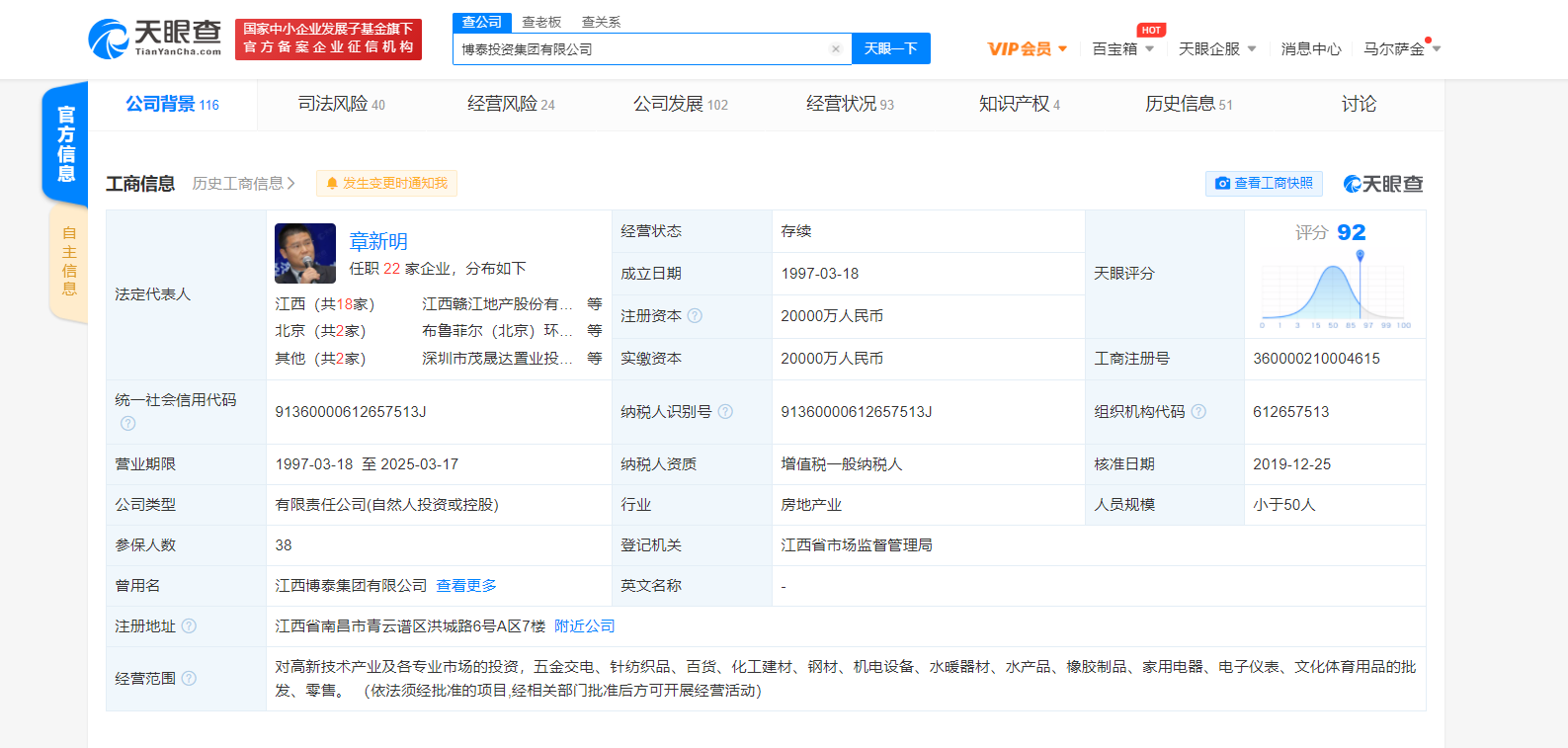Screen dimensions: 1568x748
Task: Click the help icon next to 纳税人识别号
Action: click(x=725, y=412)
